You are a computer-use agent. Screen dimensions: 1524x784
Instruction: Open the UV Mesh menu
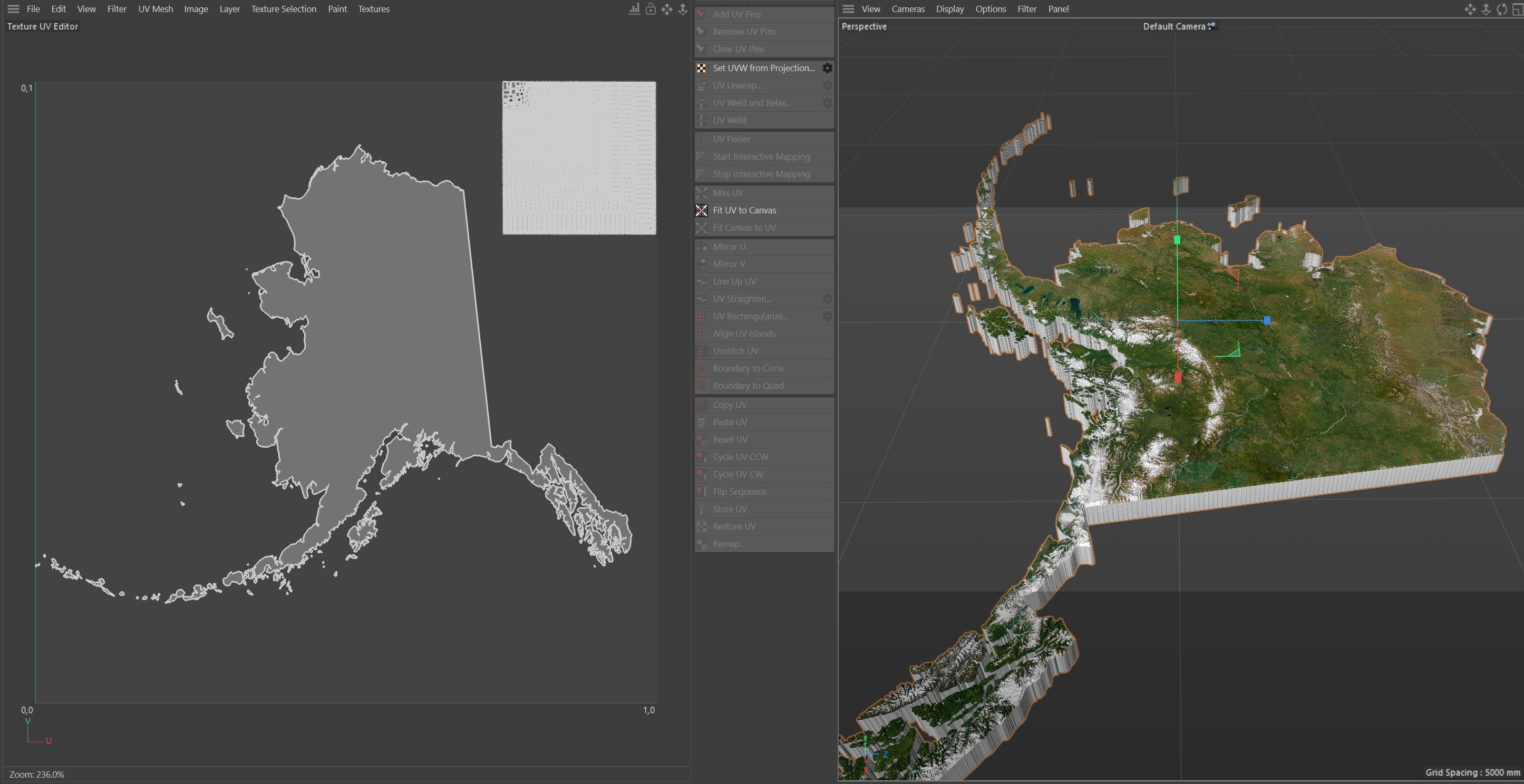[156, 9]
